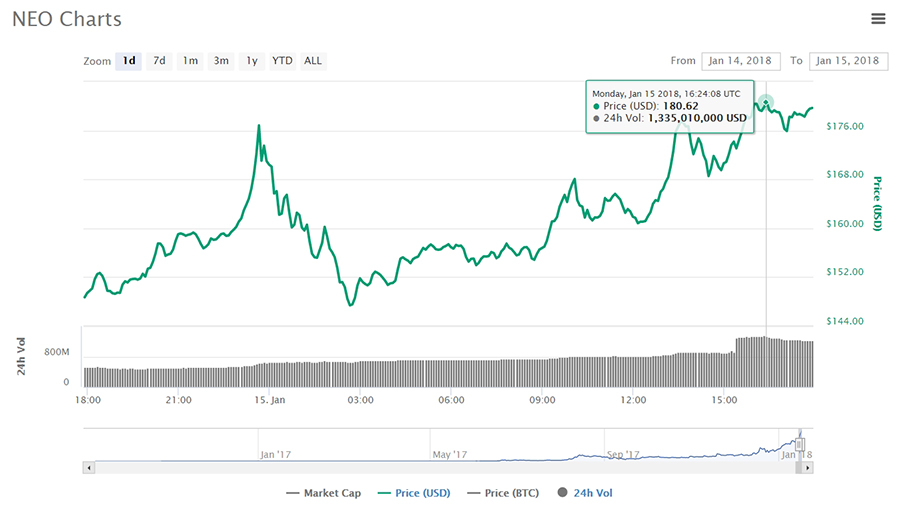Toggle the Market Cap series in legend
Image resolution: width=900 pixels, height=506 pixels.
pos(323,493)
